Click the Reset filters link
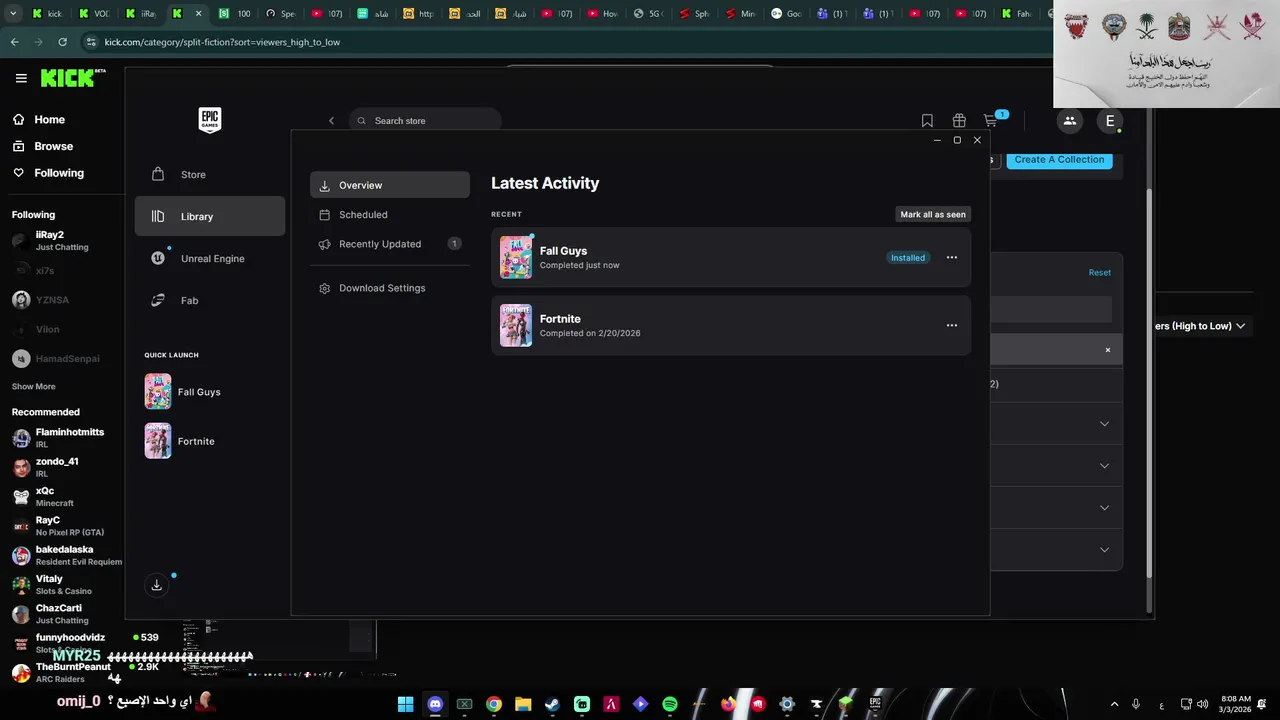The width and height of the screenshot is (1280, 720). coord(1099,272)
